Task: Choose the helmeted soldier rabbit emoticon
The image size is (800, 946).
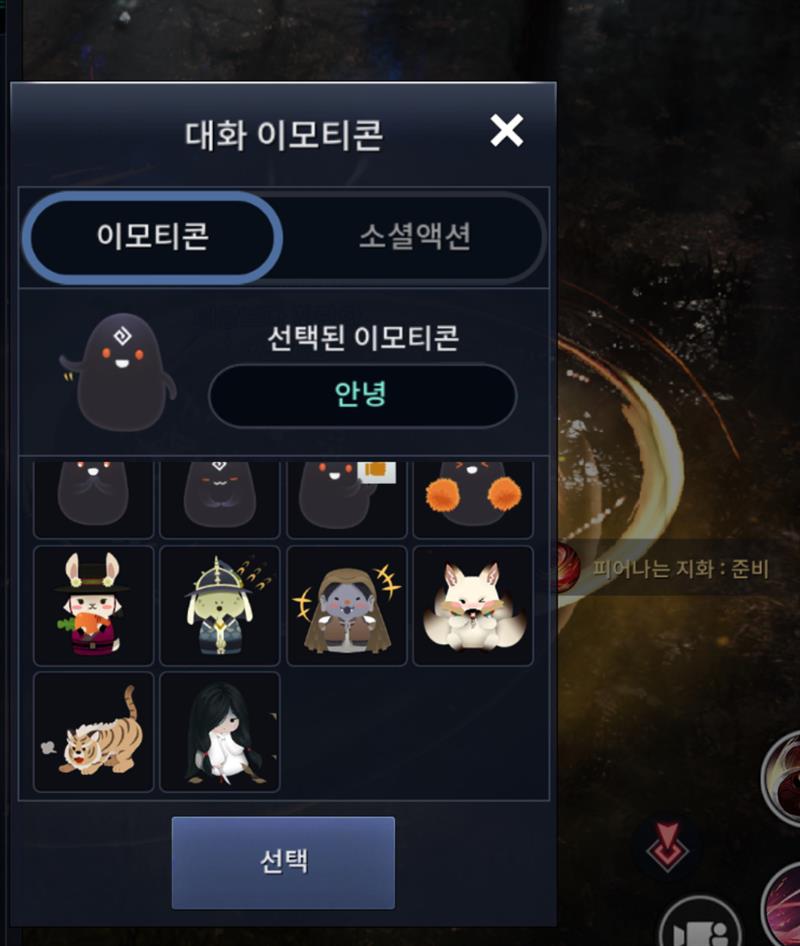Action: coord(220,606)
